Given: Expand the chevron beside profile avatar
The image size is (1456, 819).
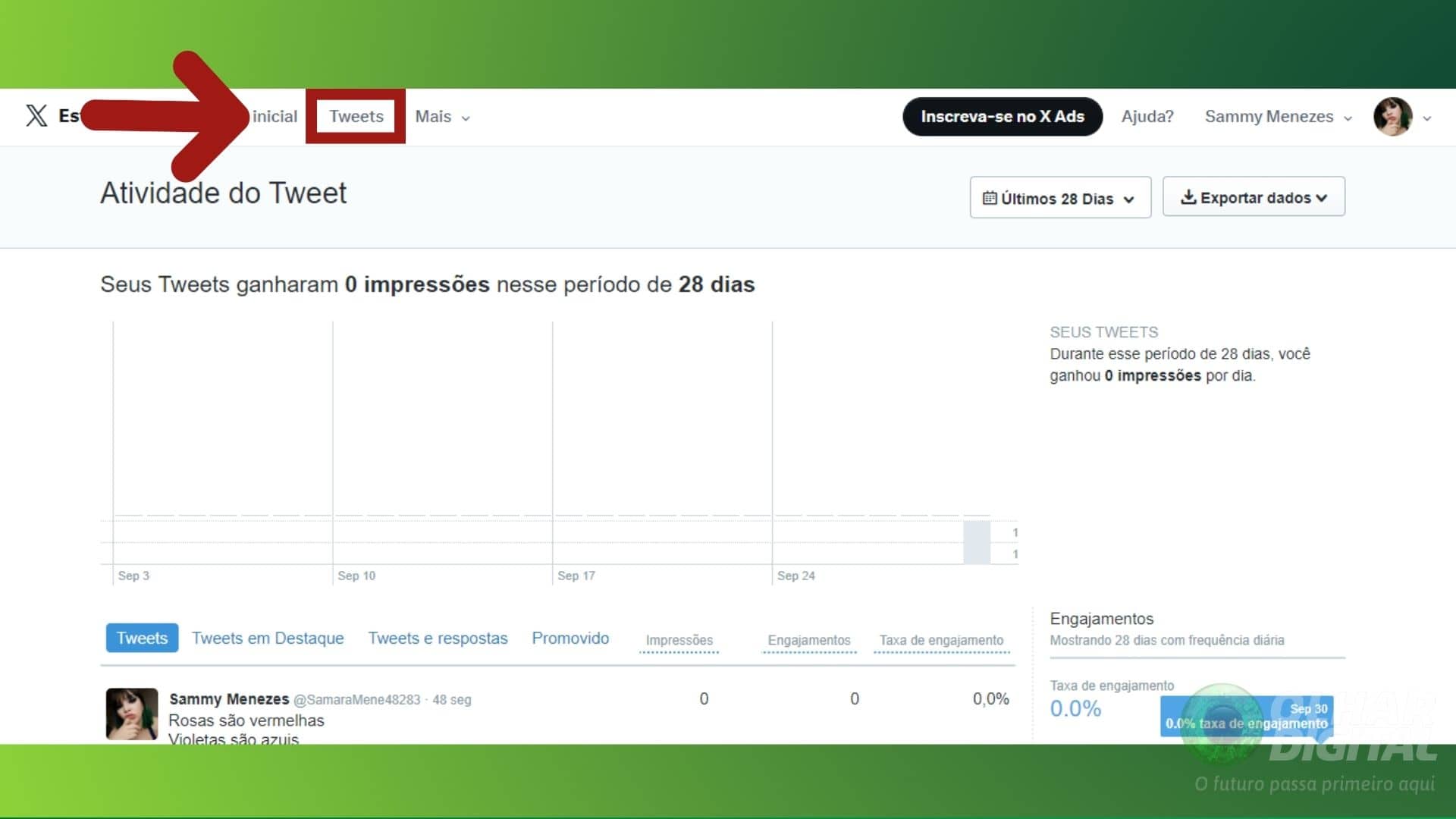Looking at the screenshot, I should (1427, 118).
